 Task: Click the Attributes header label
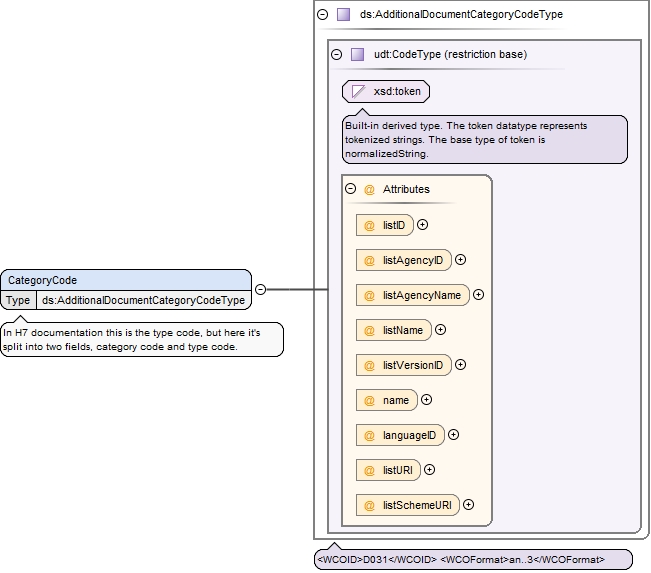406,189
